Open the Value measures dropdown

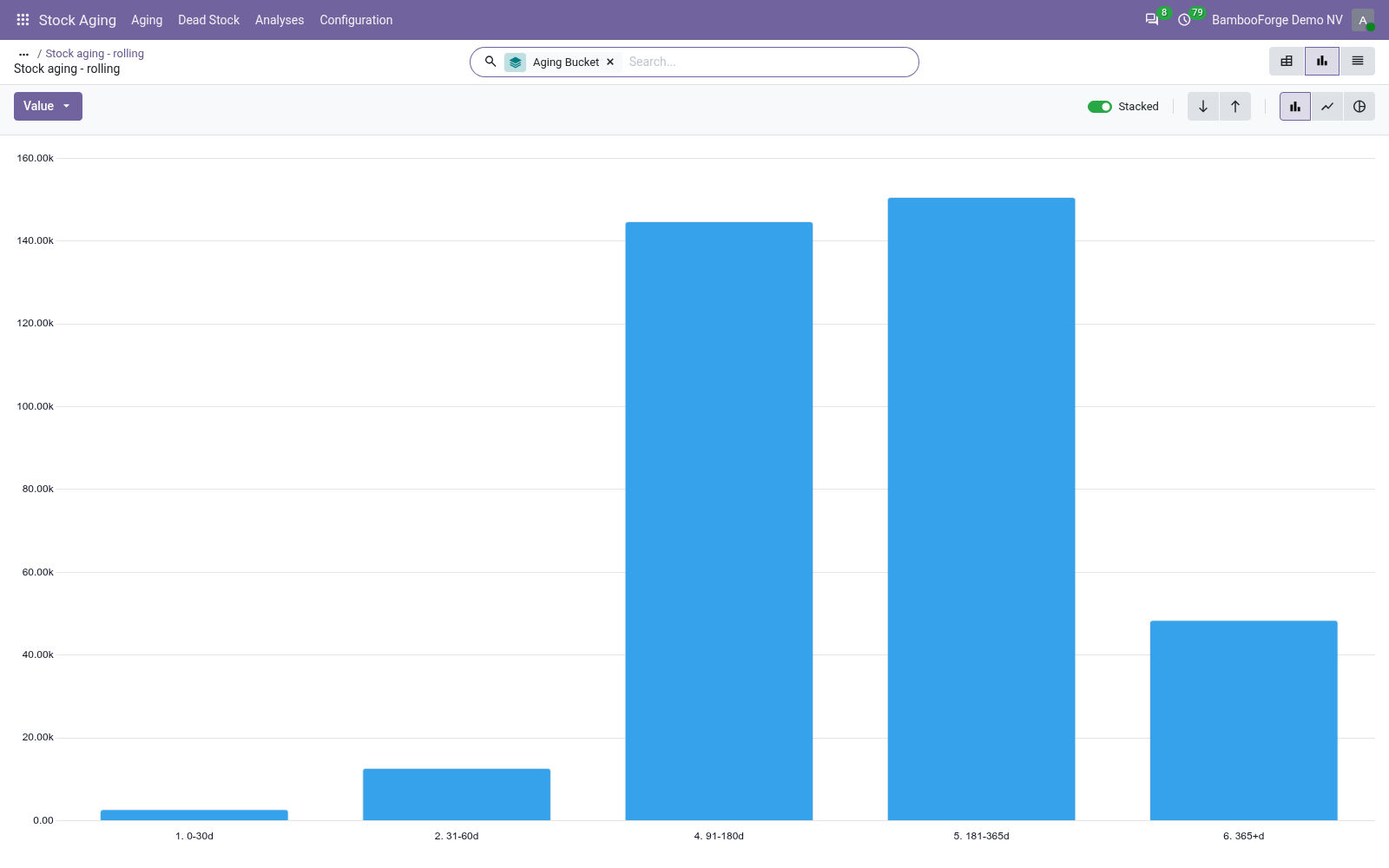pyautogui.click(x=48, y=106)
